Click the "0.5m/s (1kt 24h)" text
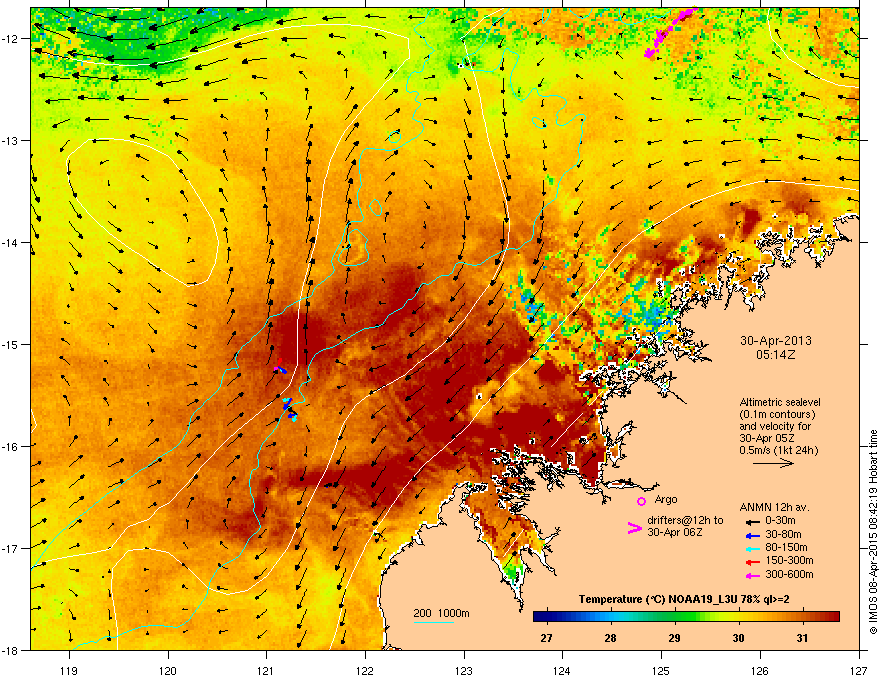 pyautogui.click(x=779, y=450)
